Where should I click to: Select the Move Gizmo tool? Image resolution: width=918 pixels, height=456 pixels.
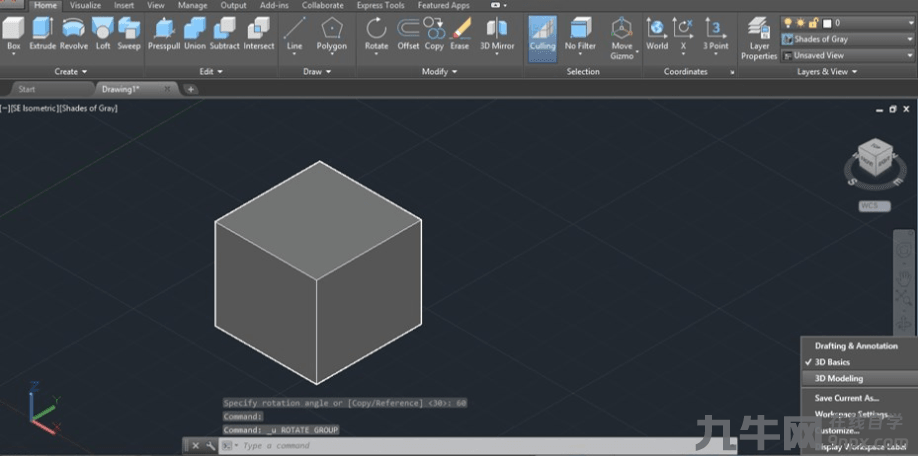[622, 38]
